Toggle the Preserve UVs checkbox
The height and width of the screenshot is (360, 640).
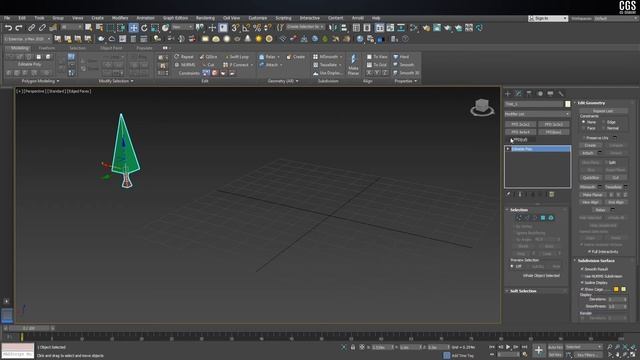pyautogui.click(x=583, y=138)
